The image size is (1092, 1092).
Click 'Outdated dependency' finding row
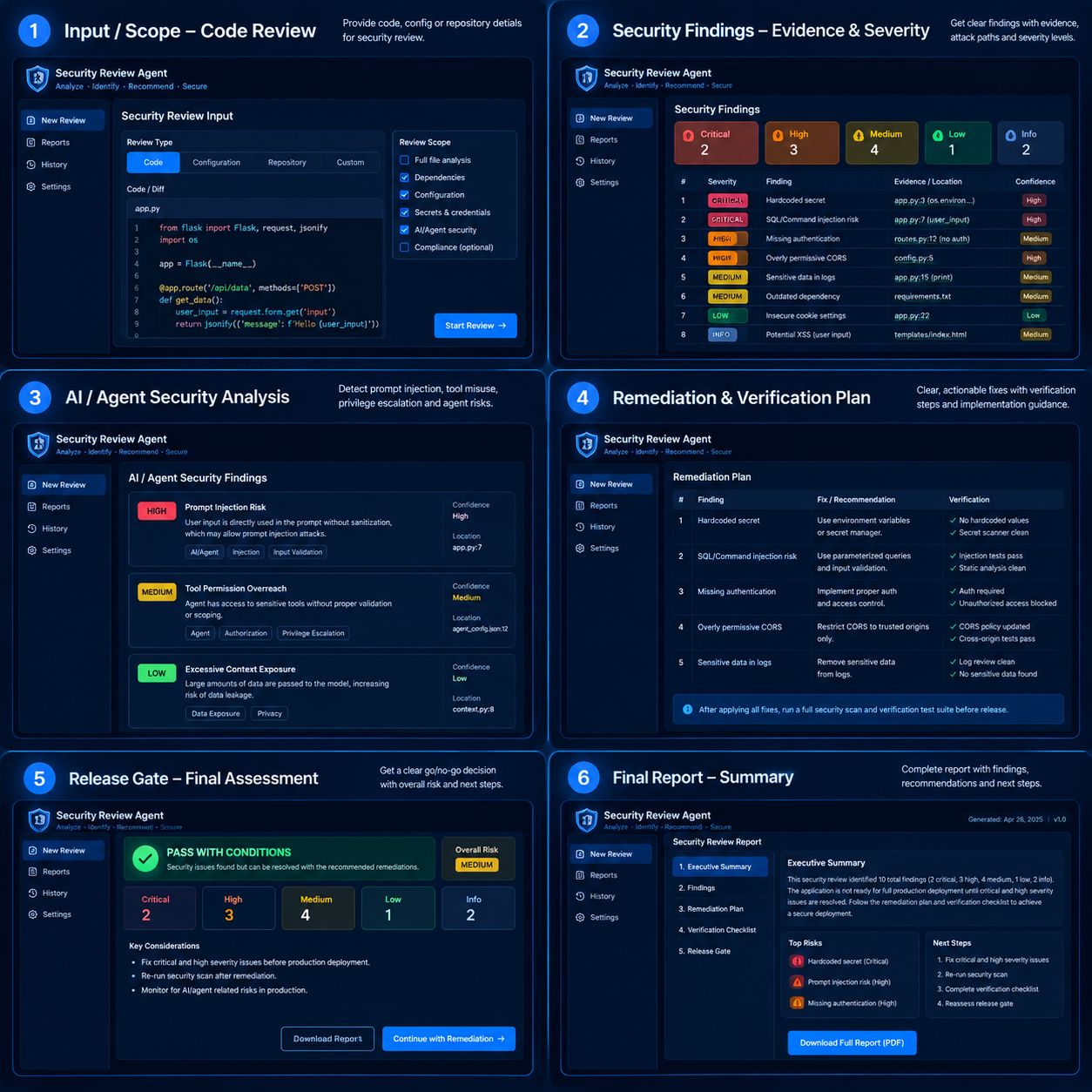(x=868, y=296)
